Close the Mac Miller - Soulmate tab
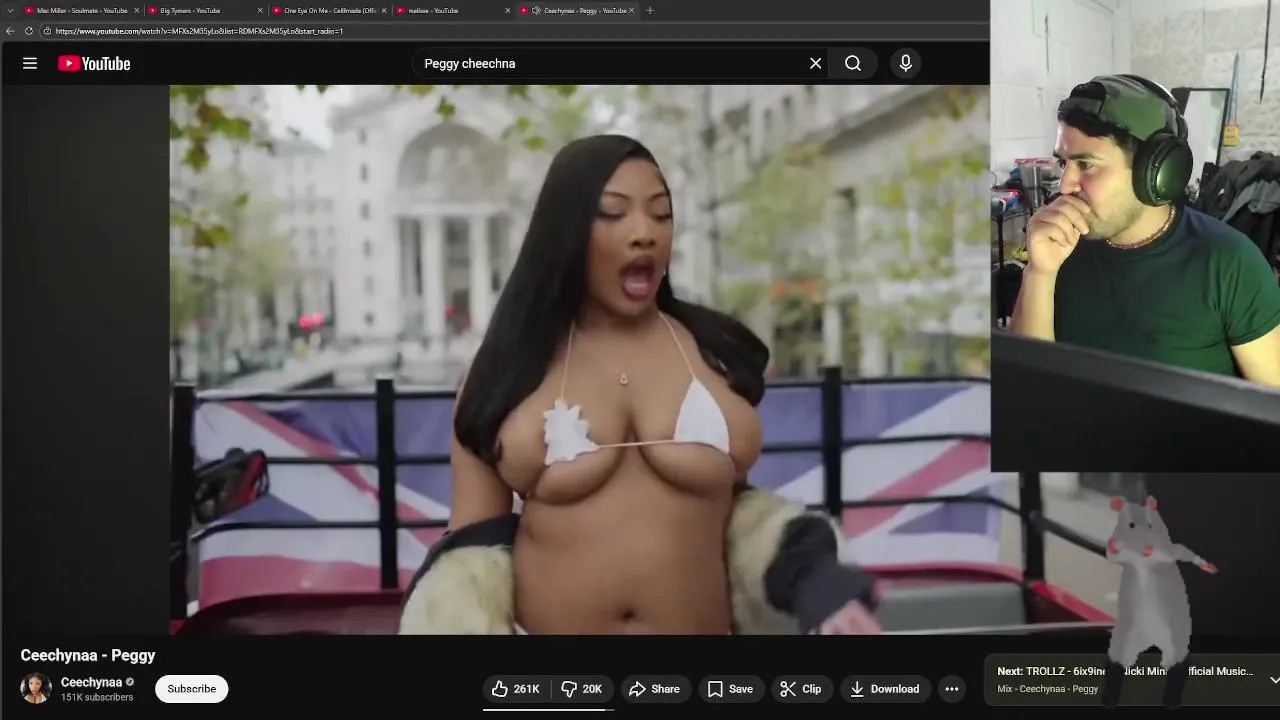The width and height of the screenshot is (1280, 720). tap(137, 11)
